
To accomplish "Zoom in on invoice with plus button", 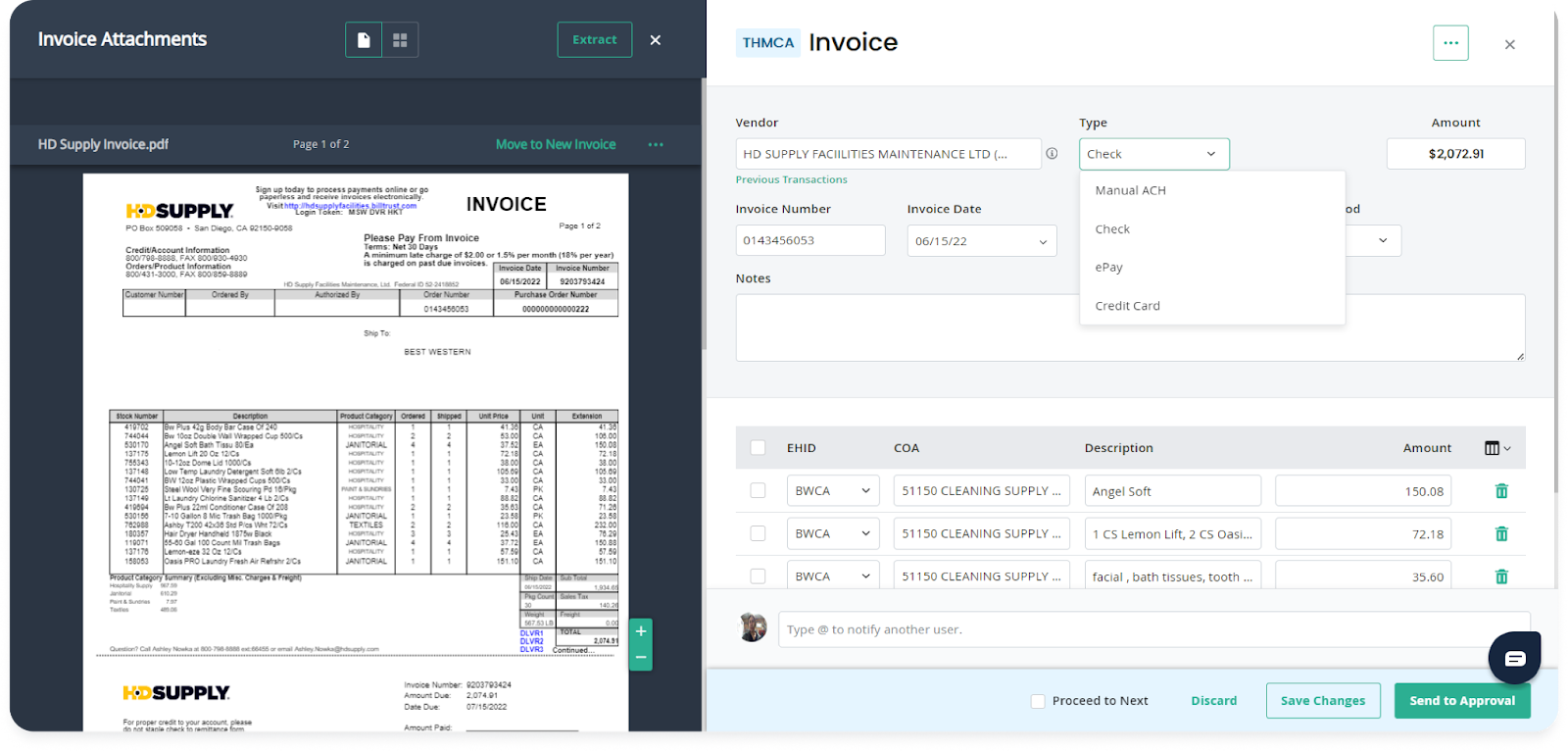I will [641, 631].
